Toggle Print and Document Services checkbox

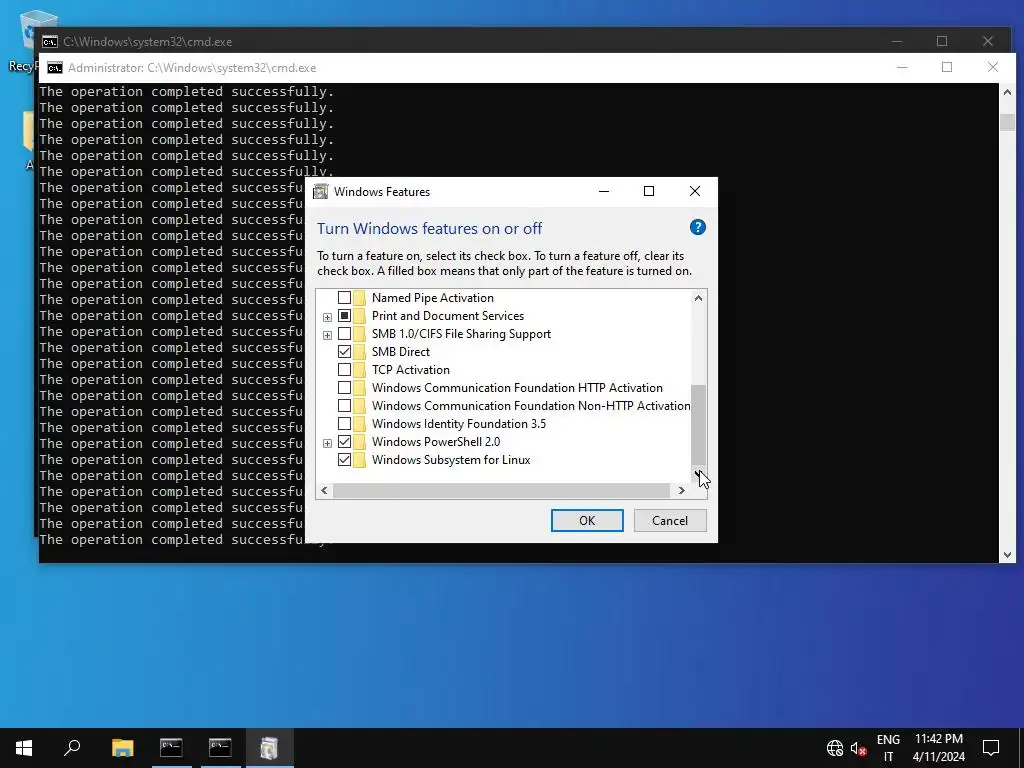coord(344,316)
